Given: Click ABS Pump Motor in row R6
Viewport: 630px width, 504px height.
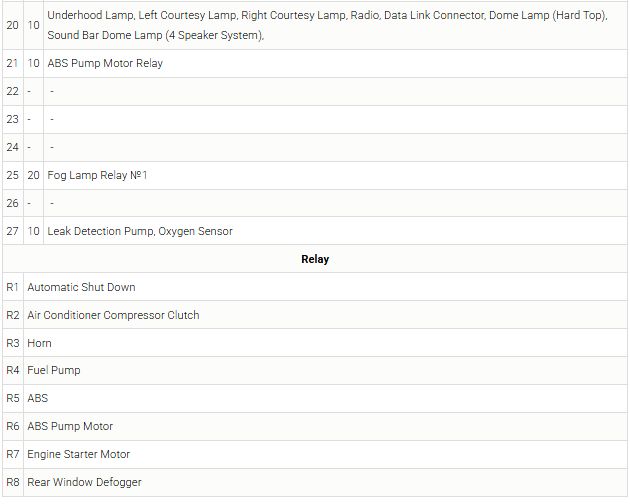Looking at the screenshot, I should tap(70, 426).
